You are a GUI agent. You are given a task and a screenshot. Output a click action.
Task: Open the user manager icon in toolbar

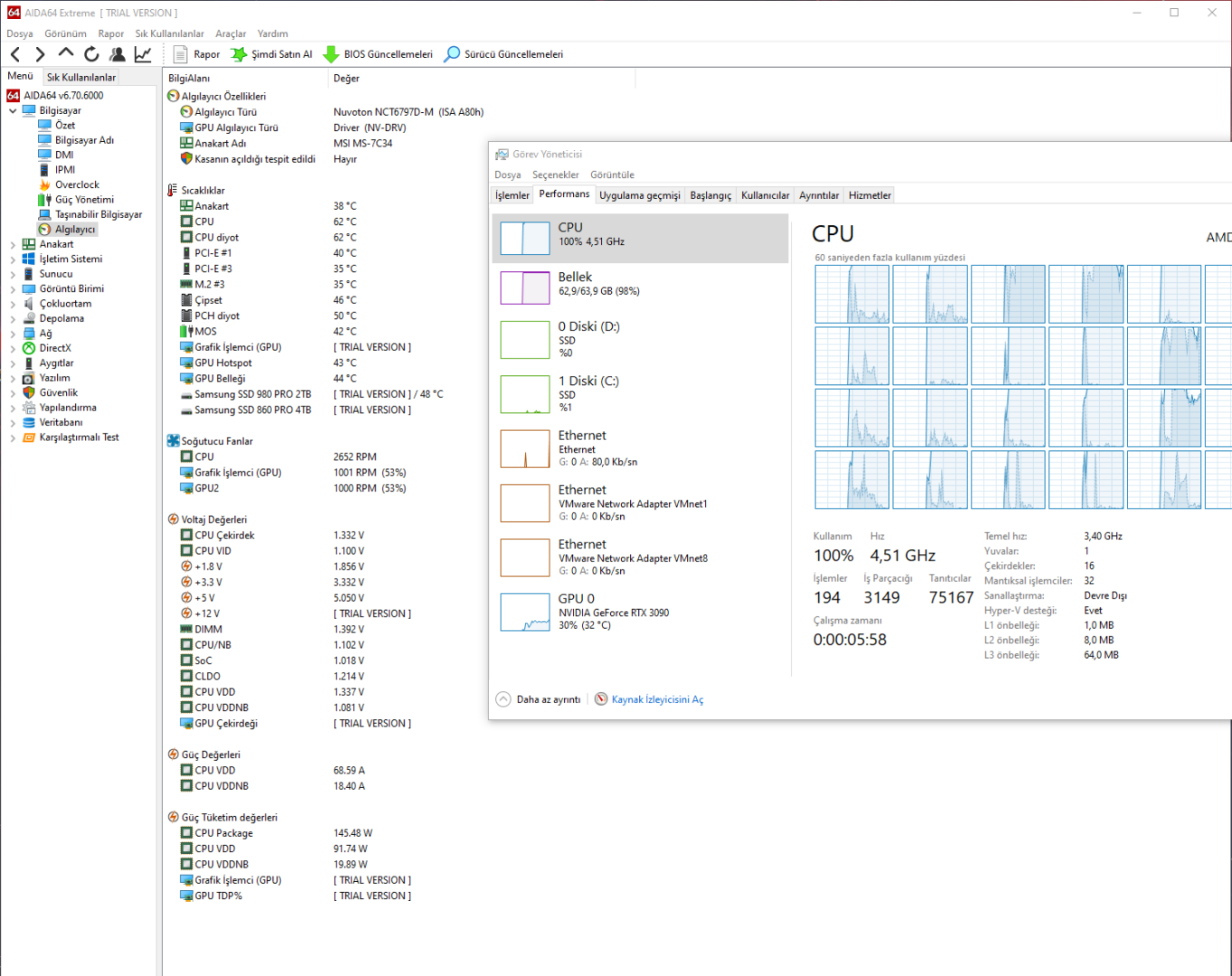pyautogui.click(x=118, y=54)
